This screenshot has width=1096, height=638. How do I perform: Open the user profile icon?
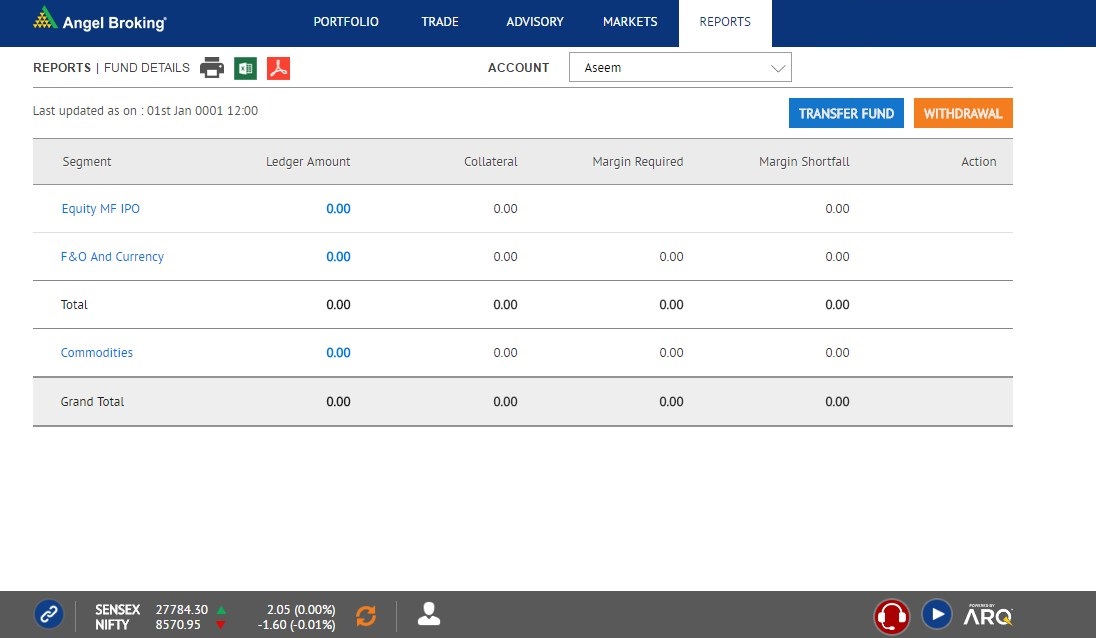tap(429, 614)
